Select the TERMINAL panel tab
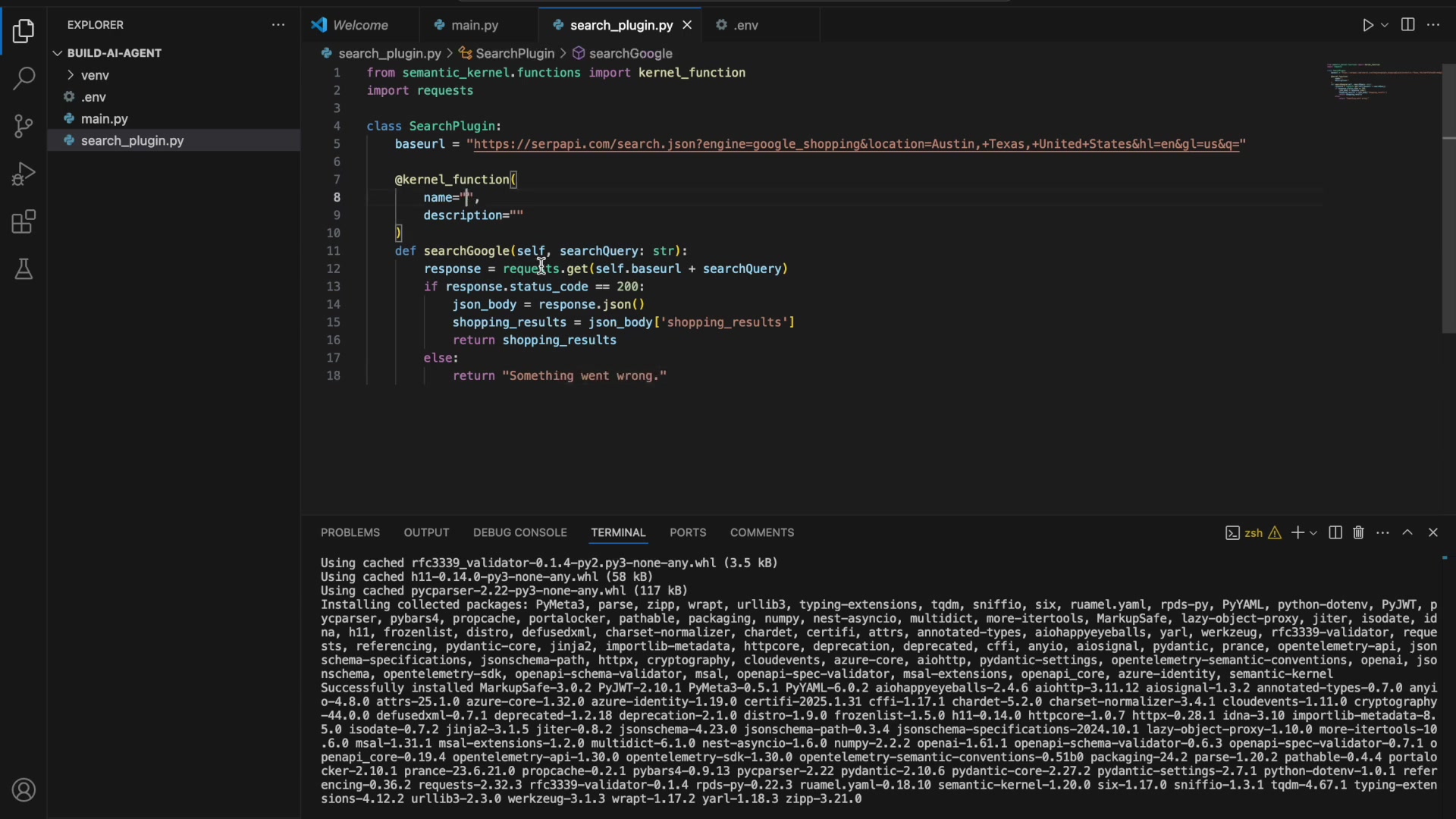Image resolution: width=1456 pixels, height=819 pixels. (618, 532)
